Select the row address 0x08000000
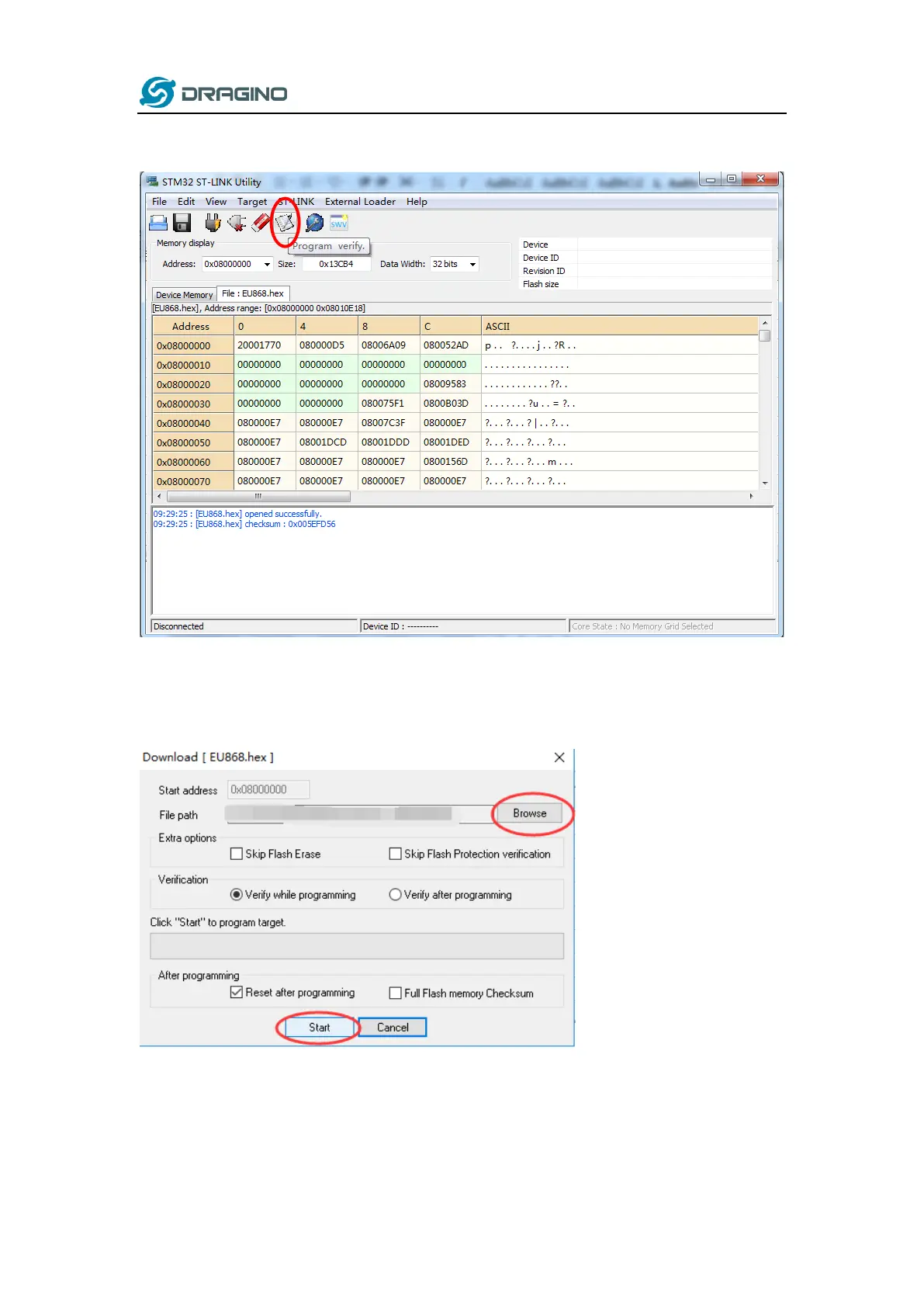924x1307 pixels. coord(193,345)
